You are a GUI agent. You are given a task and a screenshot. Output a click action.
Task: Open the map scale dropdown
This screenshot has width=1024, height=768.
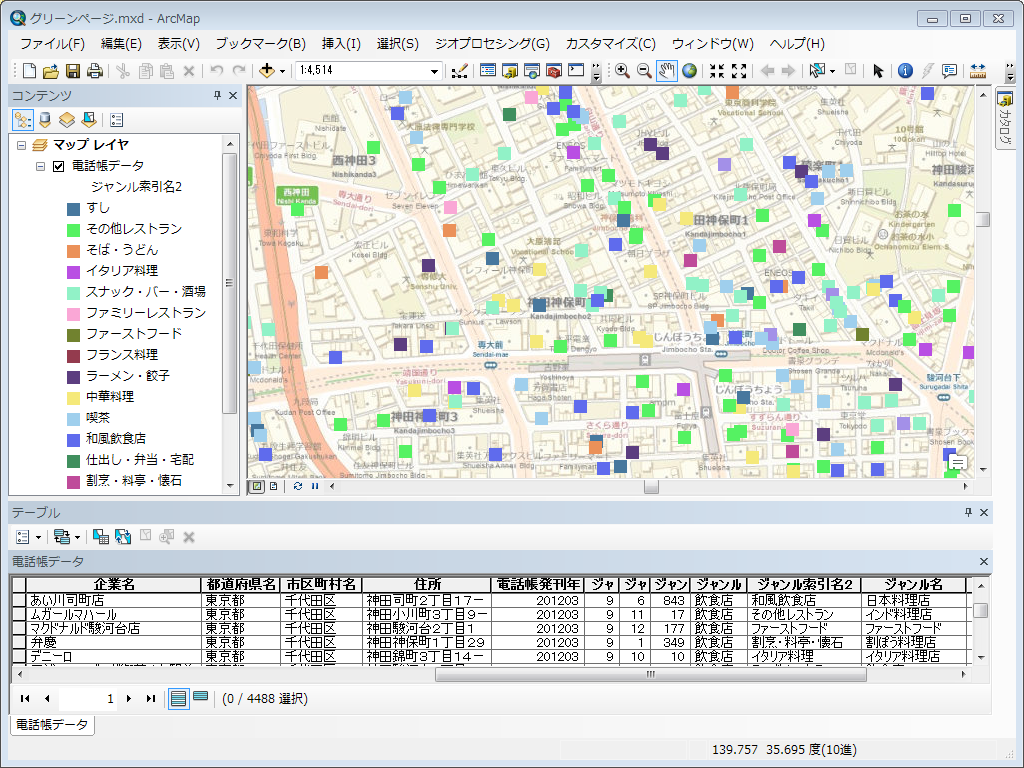pos(434,71)
